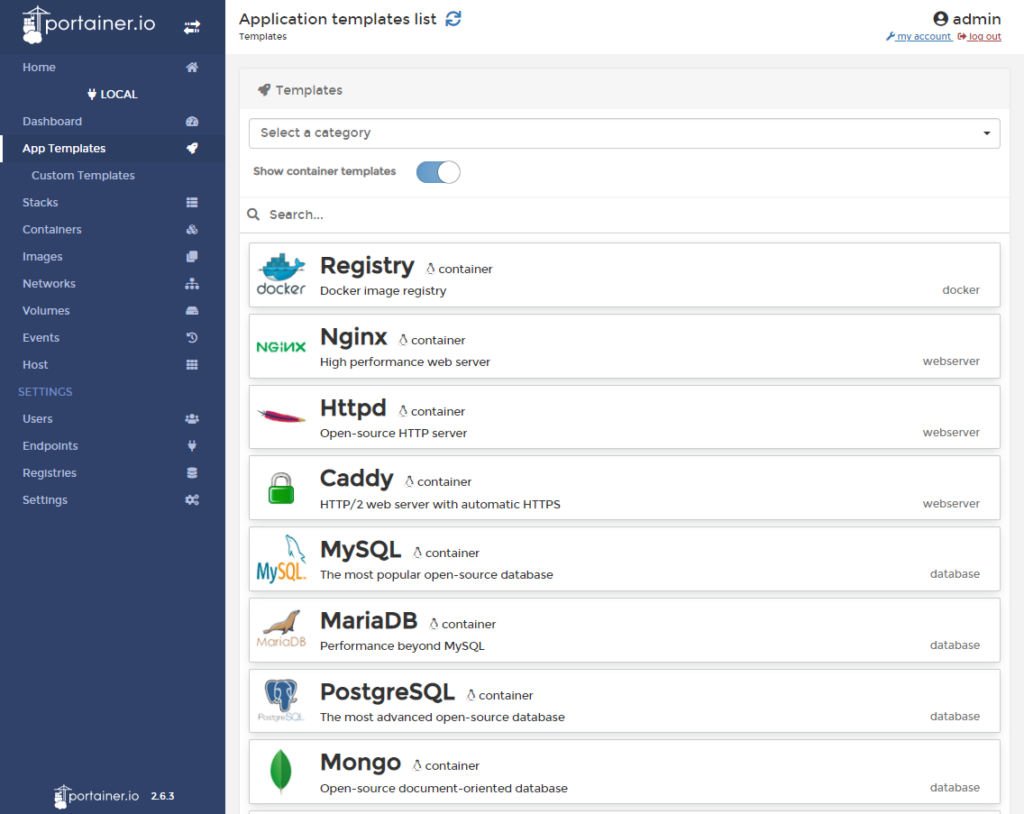This screenshot has width=1024, height=814.
Task: Click the Registries database icon
Action: [192, 473]
